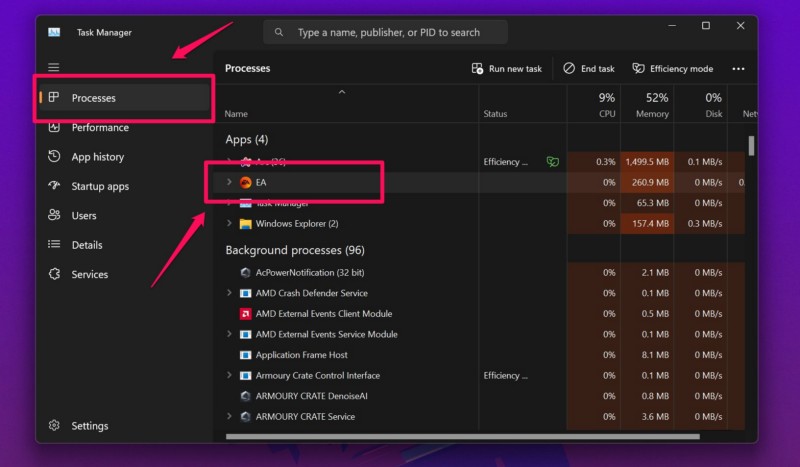
Task: Expand AMD Crash Defender Service row
Action: (x=229, y=293)
